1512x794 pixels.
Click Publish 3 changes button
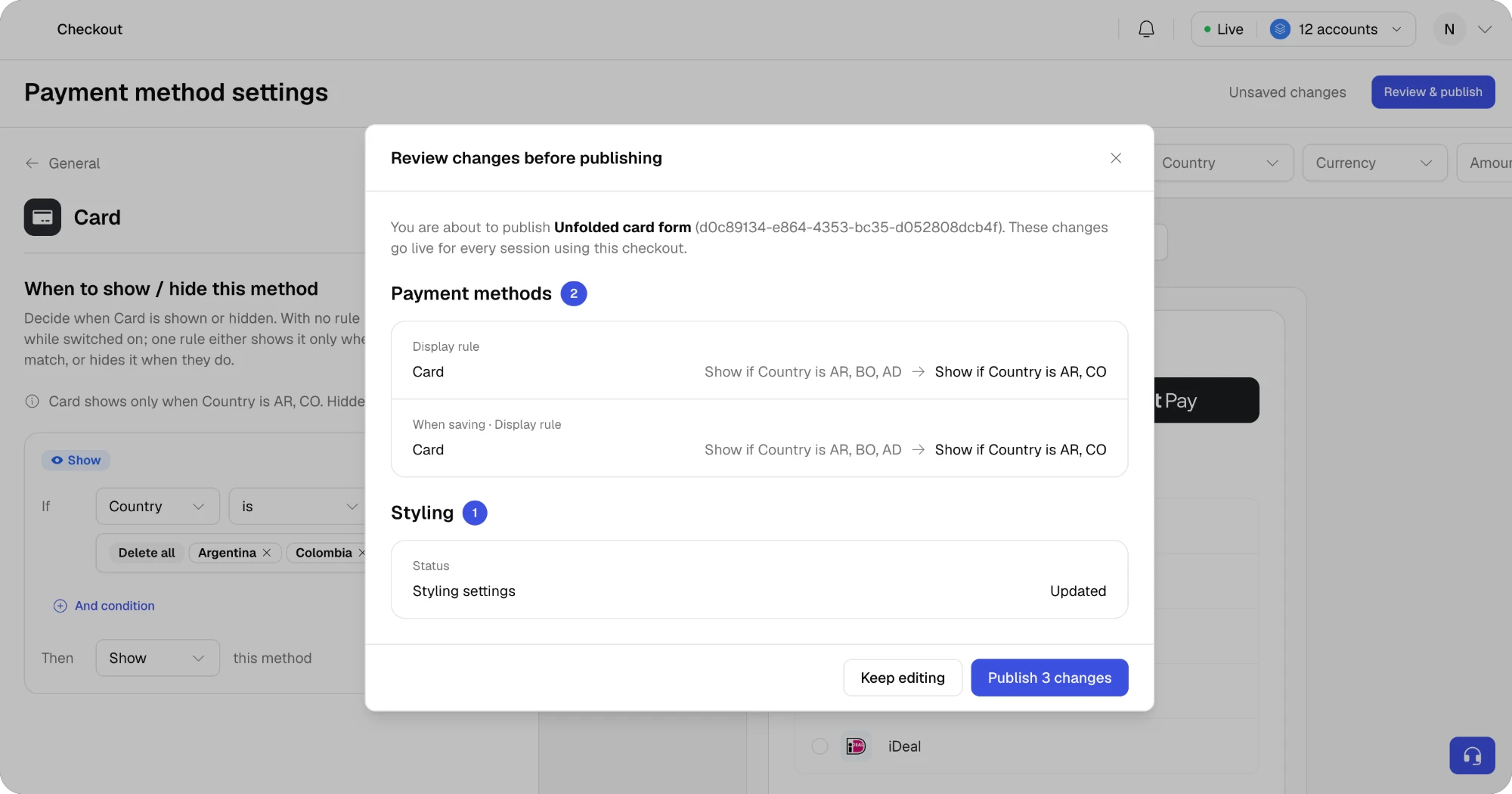1049,678
